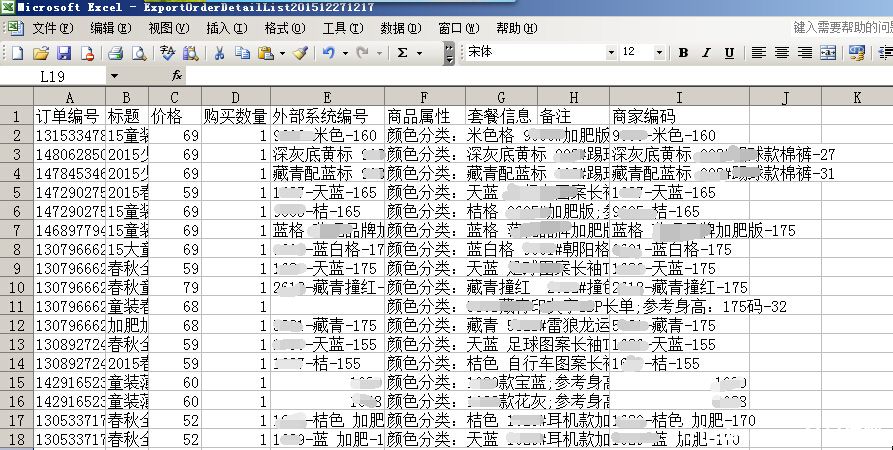Screen dimensions: 893x450
Task: Open the Redo history dropdown arrow
Action: 379,54
